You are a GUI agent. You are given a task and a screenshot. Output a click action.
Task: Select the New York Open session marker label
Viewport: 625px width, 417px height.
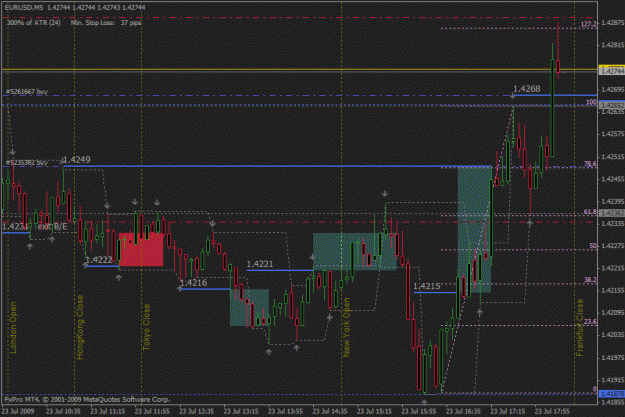click(346, 327)
